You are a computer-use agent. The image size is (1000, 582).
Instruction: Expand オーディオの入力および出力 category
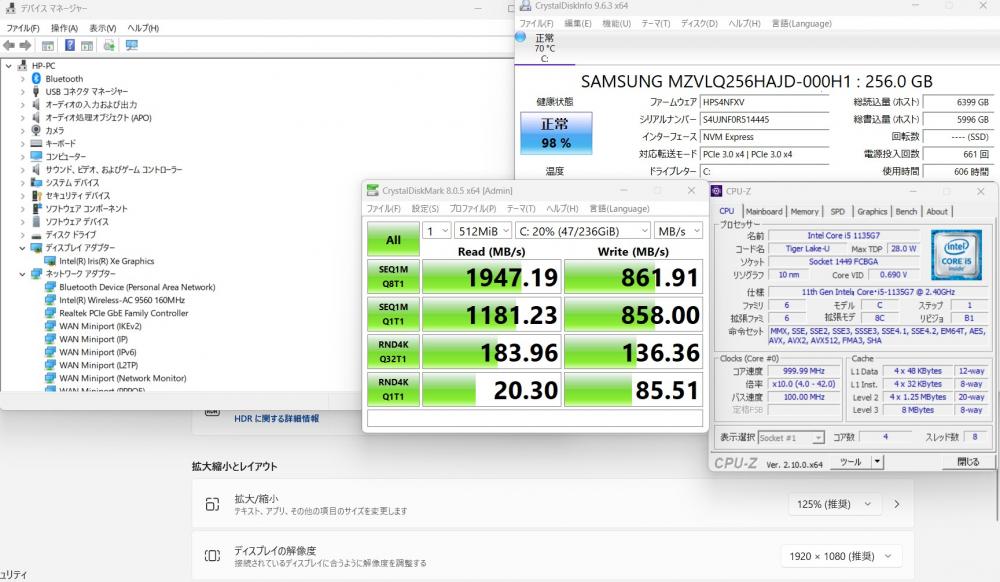[22, 105]
